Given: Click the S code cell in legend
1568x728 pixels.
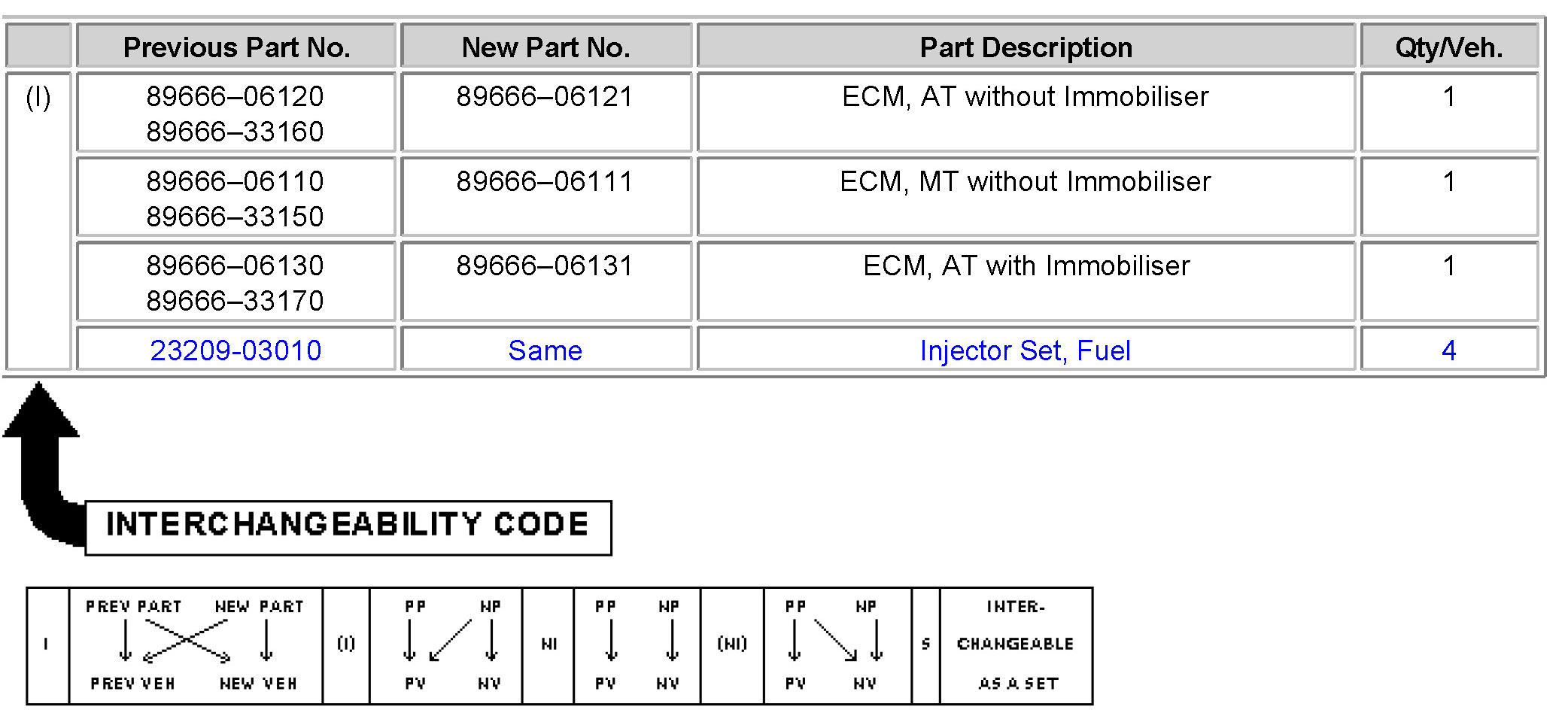Looking at the screenshot, I should click(x=925, y=645).
